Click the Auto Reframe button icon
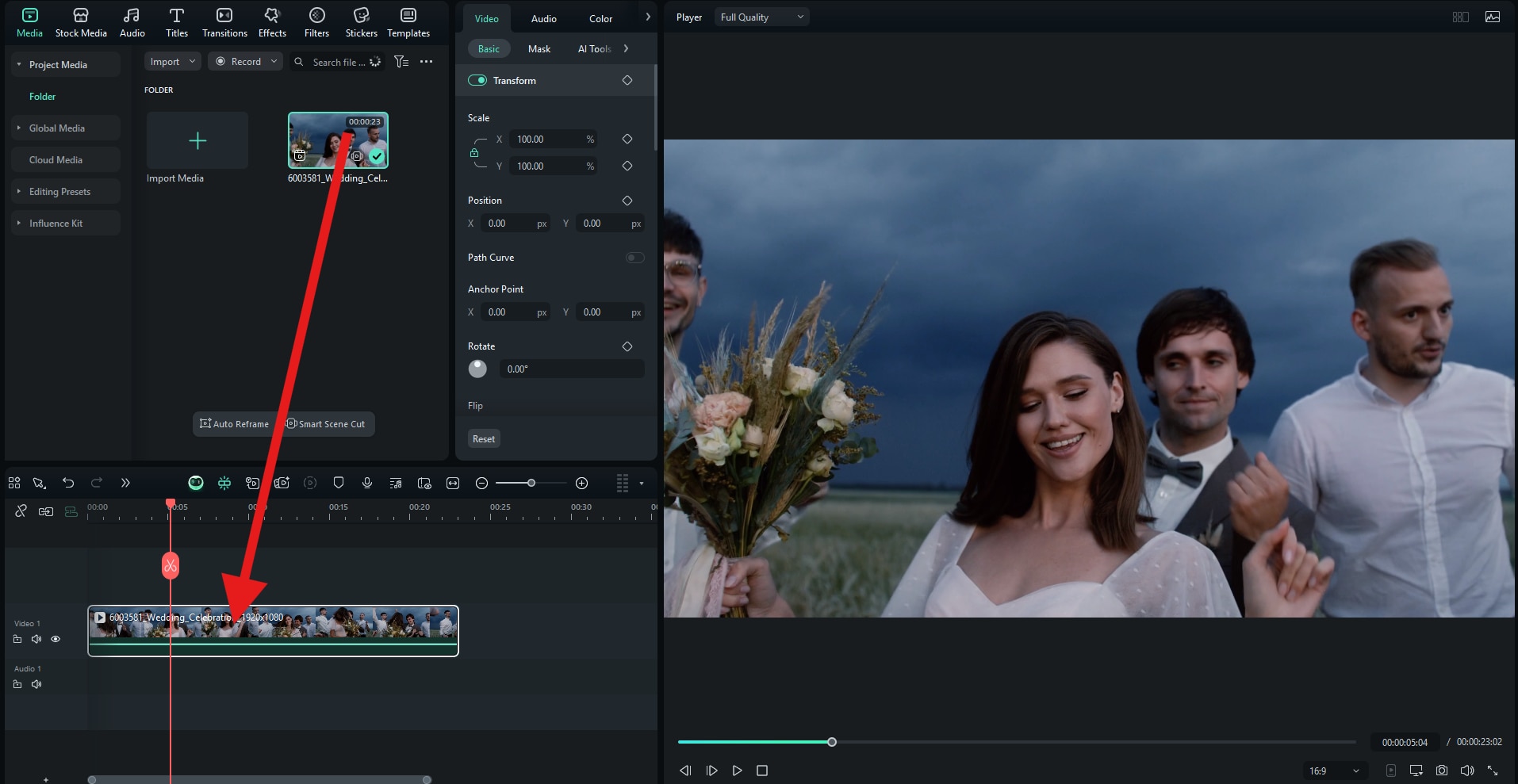This screenshot has height=784, width=1518. (x=205, y=424)
